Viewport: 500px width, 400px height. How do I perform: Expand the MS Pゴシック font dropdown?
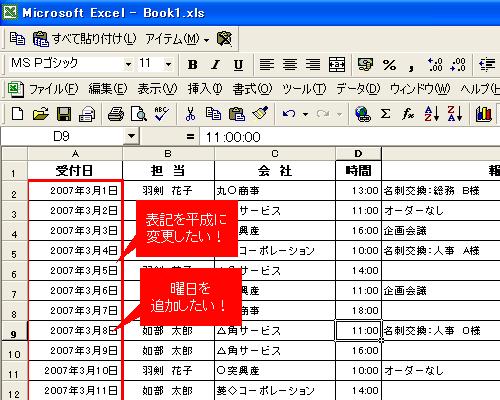click(x=128, y=64)
